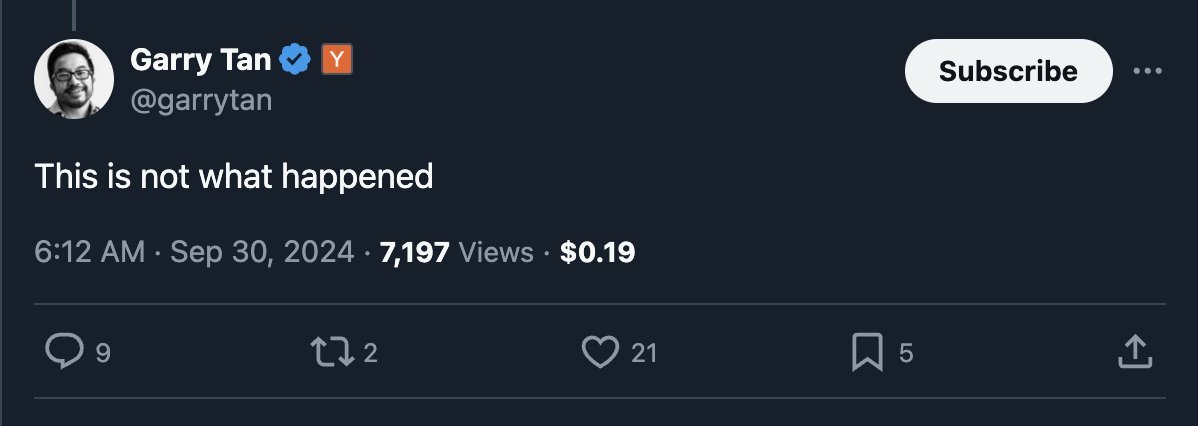The image size is (1198, 426).
Task: Click the Garry Tan display name
Action: (x=200, y=61)
